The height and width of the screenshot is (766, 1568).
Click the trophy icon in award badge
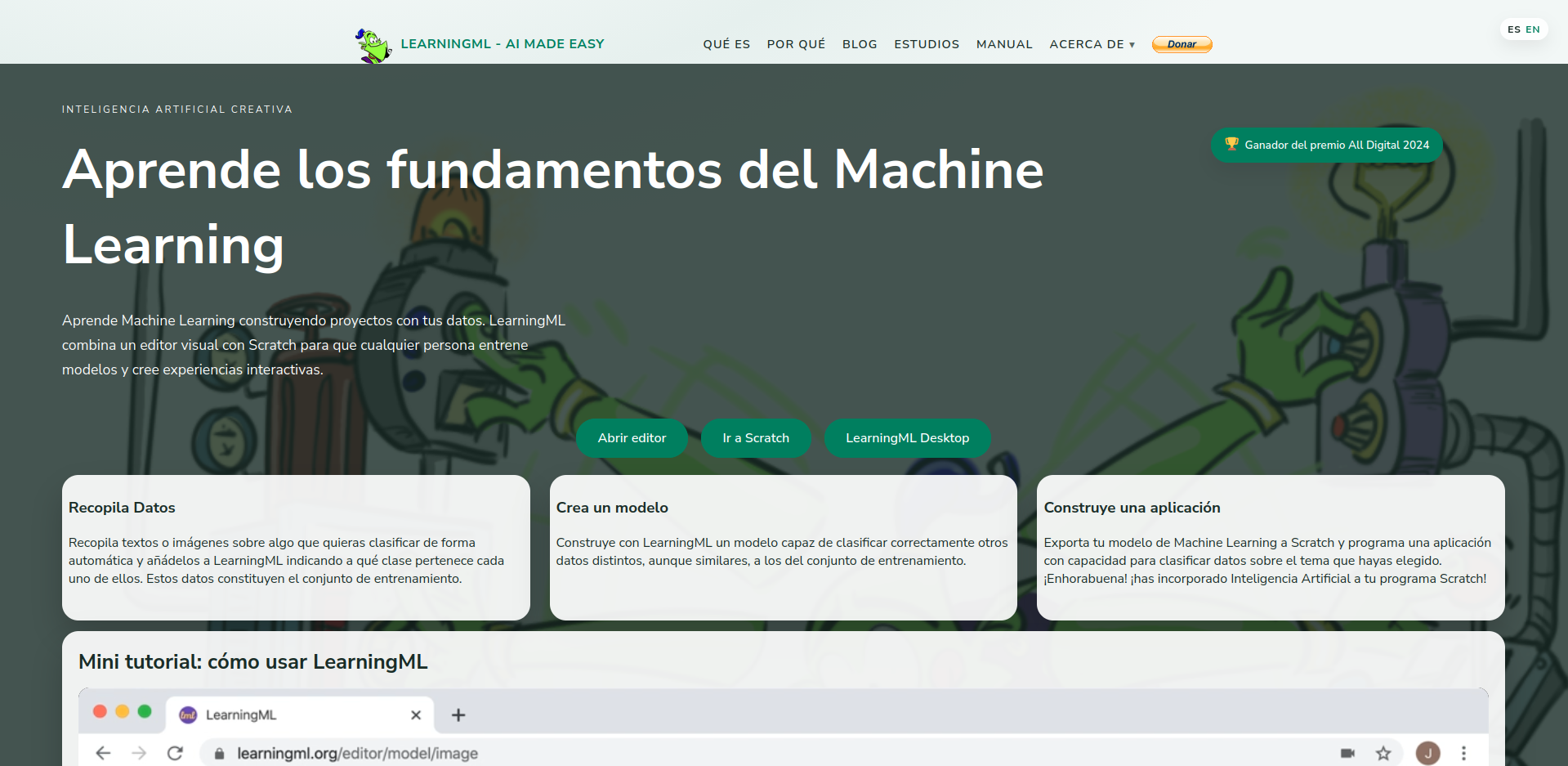pos(1231,145)
